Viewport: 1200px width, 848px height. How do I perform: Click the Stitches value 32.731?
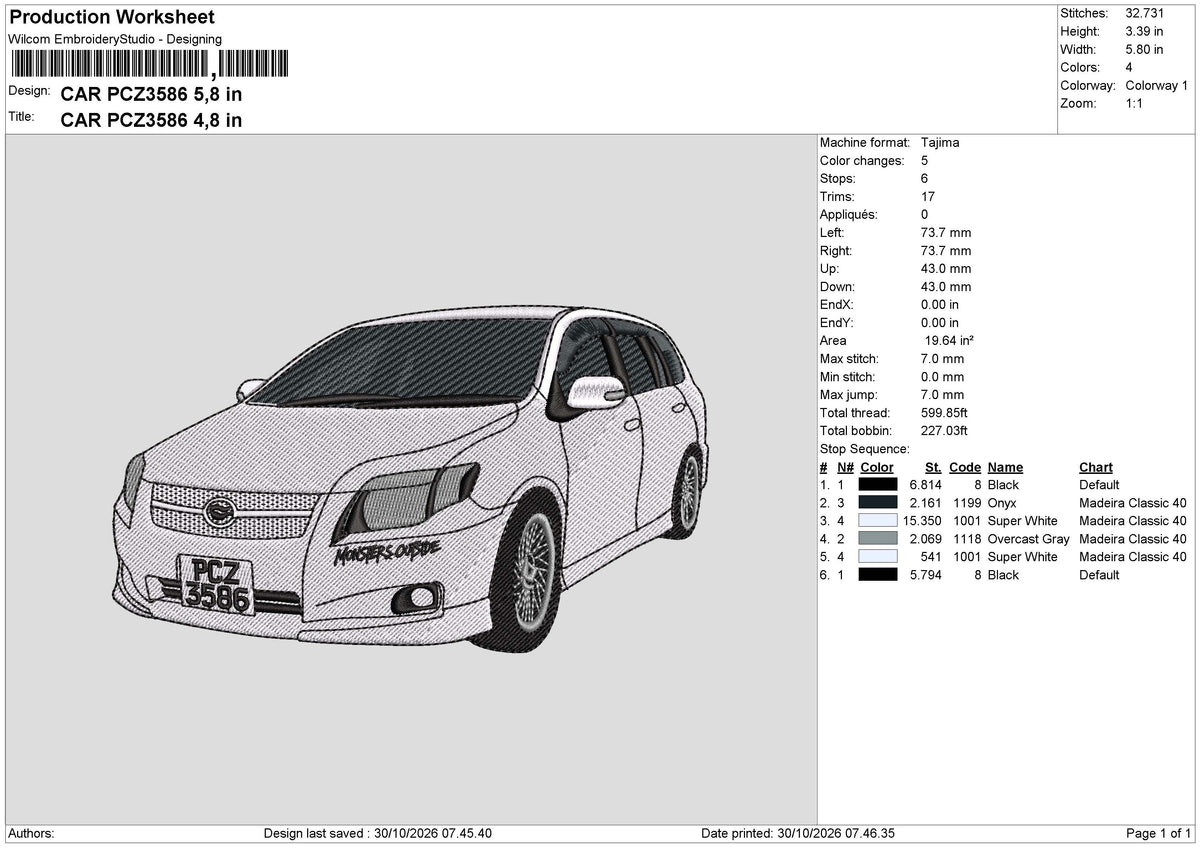1146,13
